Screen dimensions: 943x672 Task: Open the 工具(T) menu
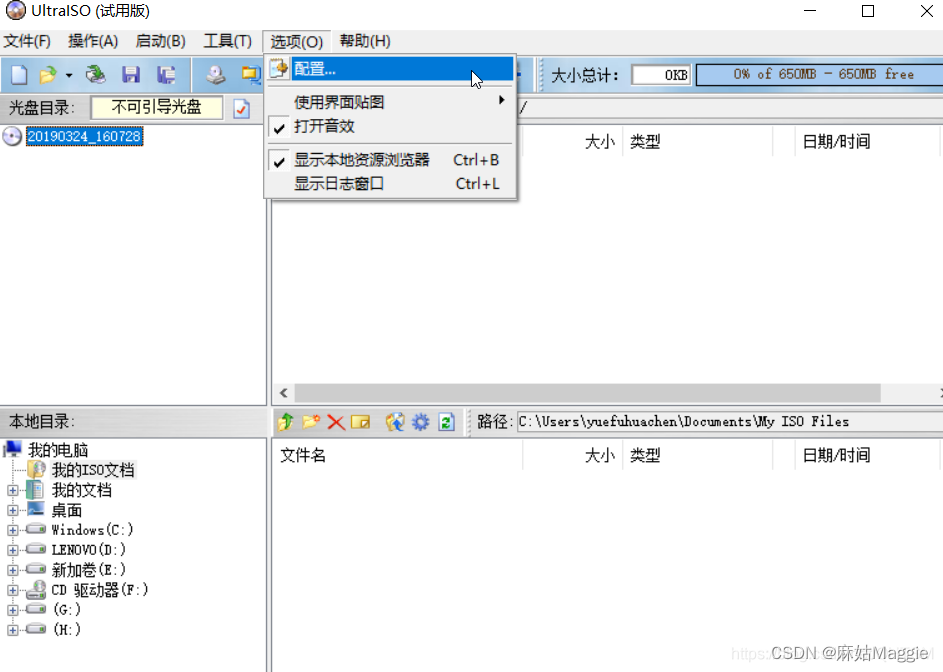[x=227, y=41]
